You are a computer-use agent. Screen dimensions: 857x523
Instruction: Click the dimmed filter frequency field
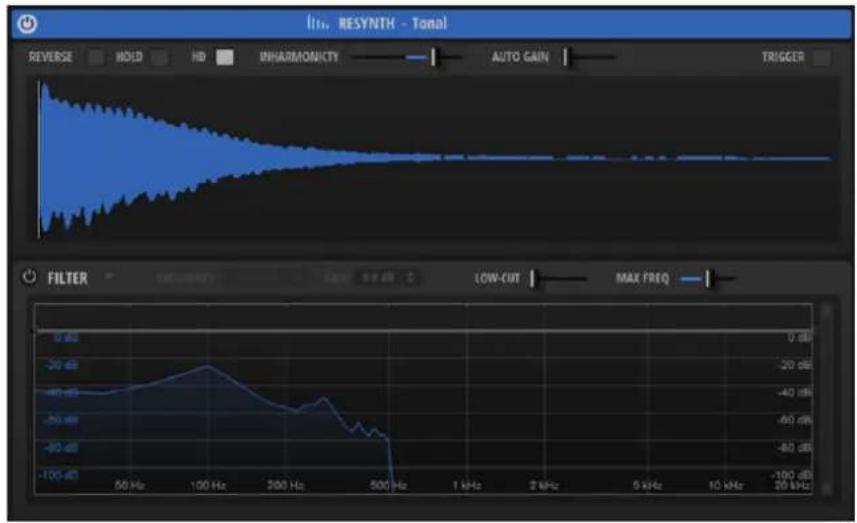coord(265,278)
